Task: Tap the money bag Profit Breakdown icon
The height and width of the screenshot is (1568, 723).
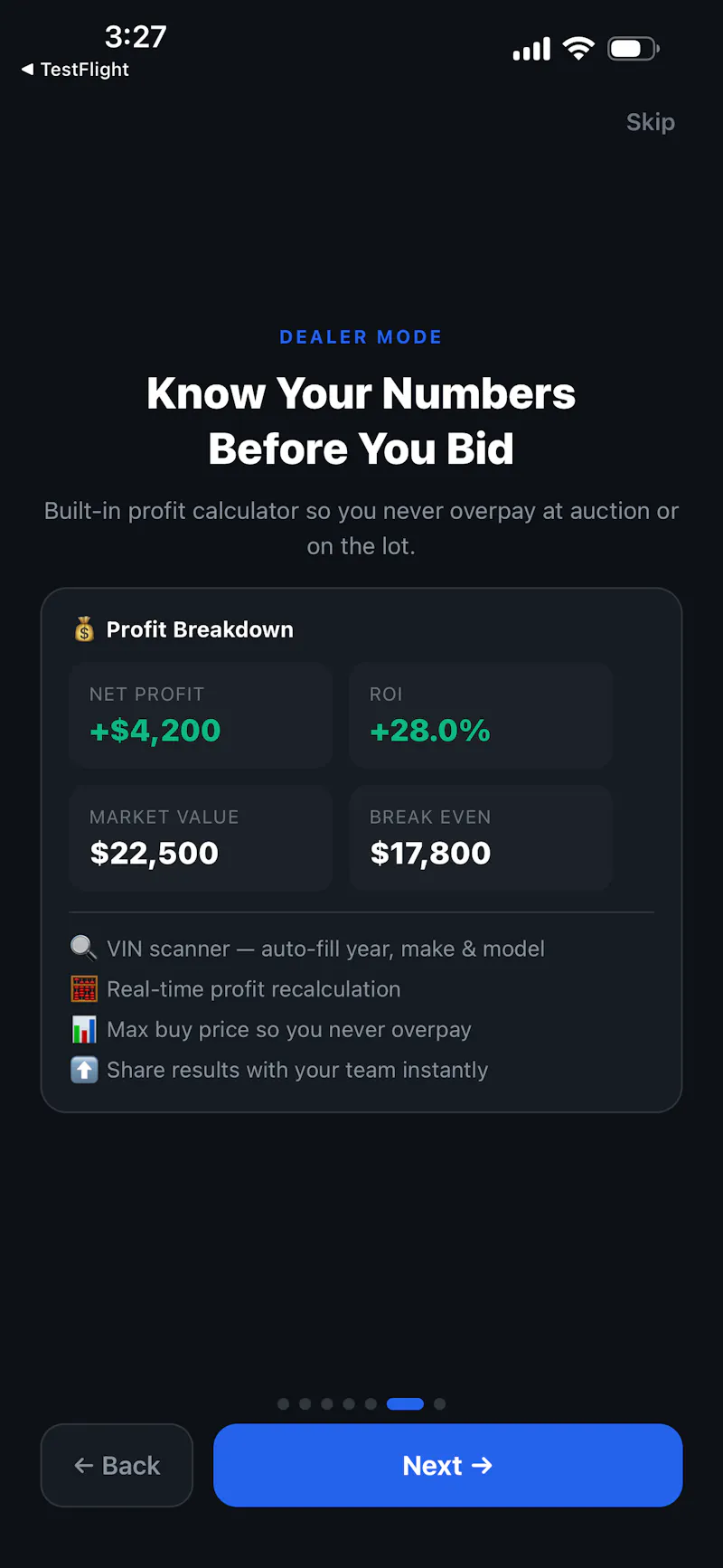Action: [x=84, y=629]
